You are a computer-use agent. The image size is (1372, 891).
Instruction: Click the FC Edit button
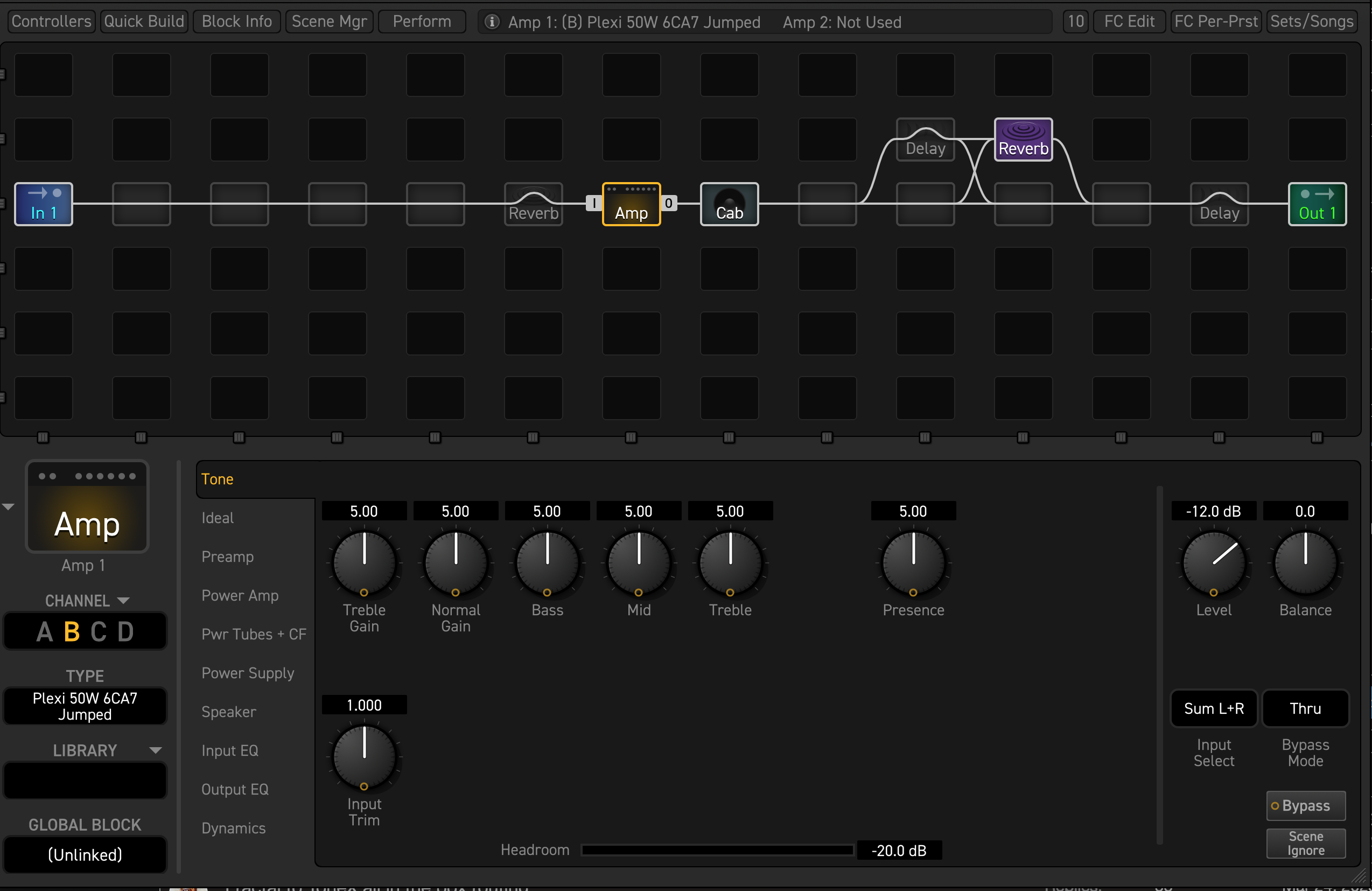1128,22
